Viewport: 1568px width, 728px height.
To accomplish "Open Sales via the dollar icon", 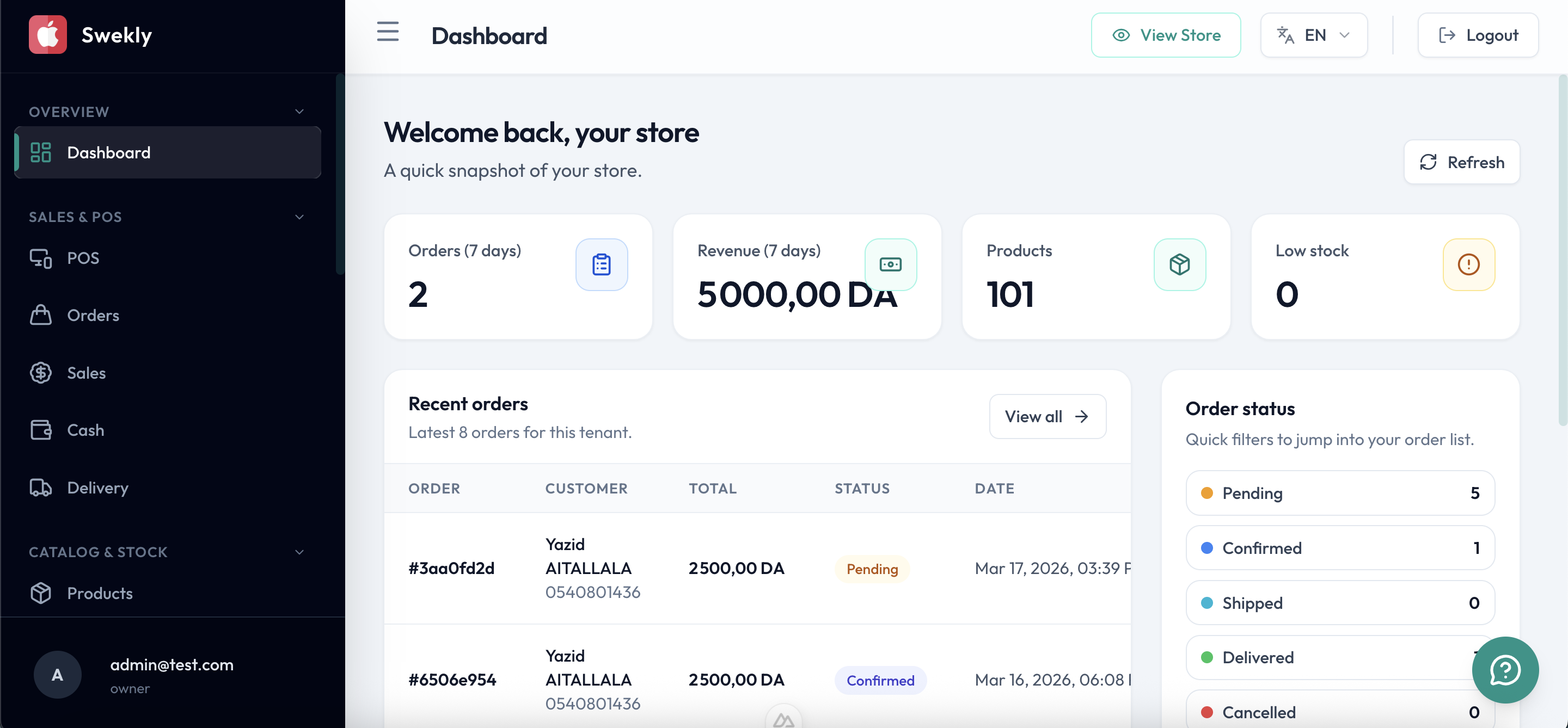I will pyautogui.click(x=40, y=373).
